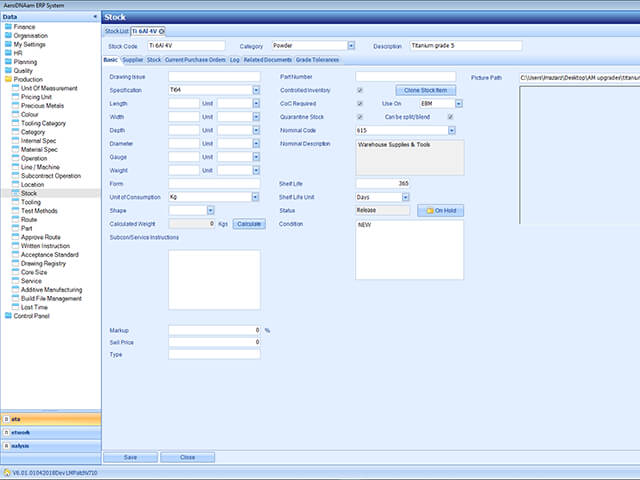Toggle the CoC Required checkbox
This screenshot has height=480, width=640.
click(360, 104)
